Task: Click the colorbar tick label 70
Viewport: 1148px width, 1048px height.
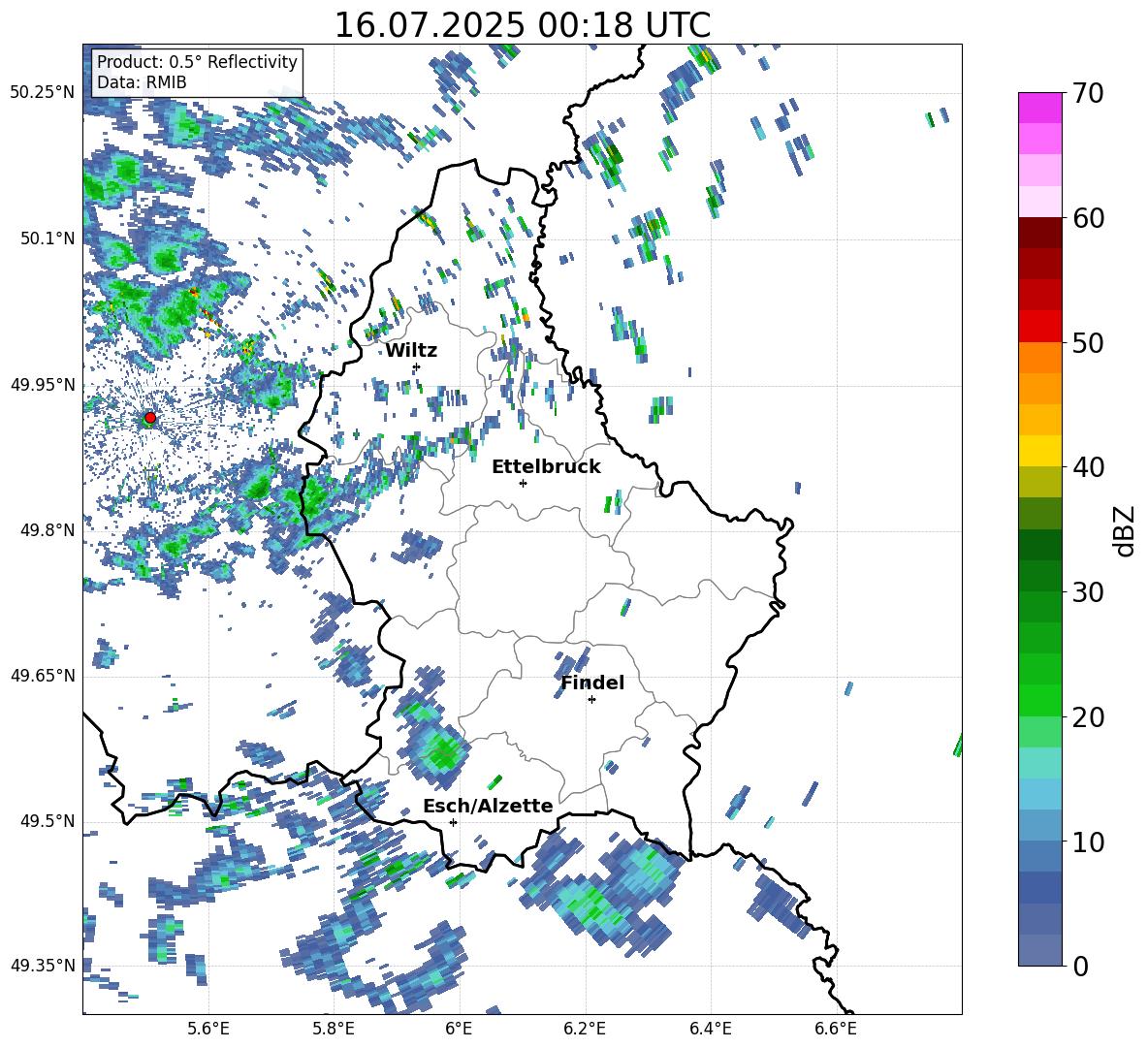Action: click(x=1088, y=93)
